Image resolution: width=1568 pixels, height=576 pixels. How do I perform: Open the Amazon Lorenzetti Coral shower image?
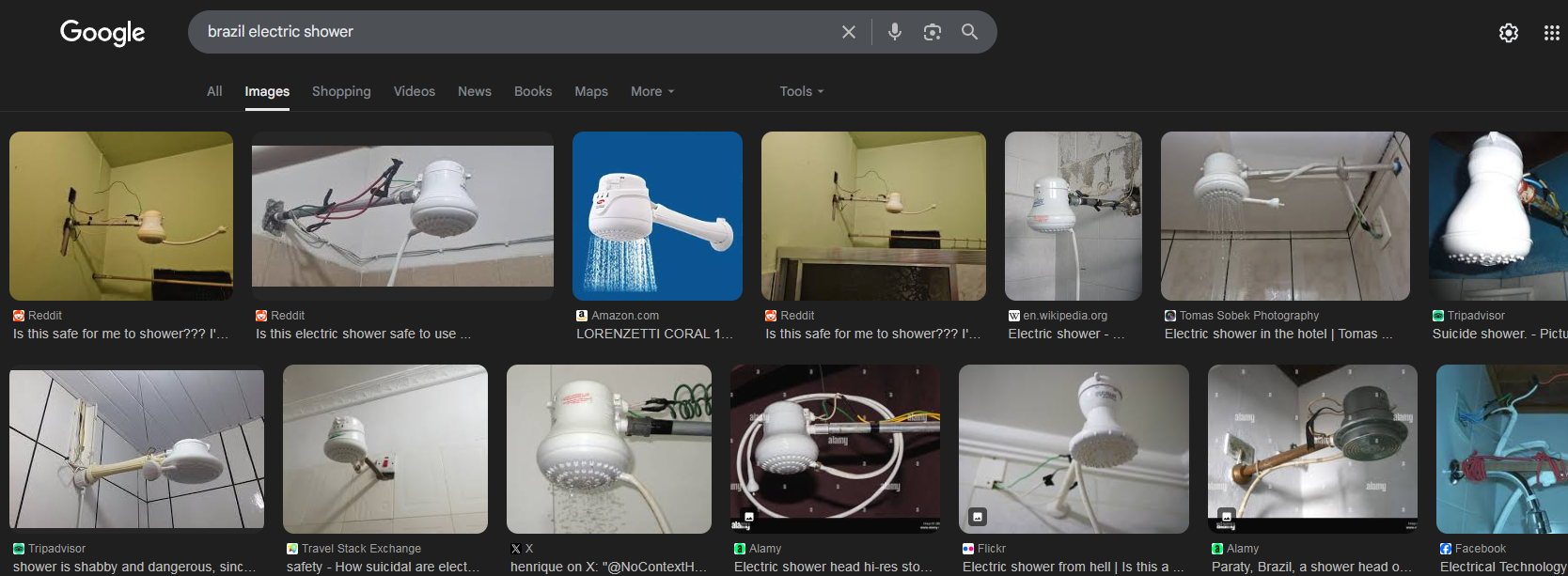tap(657, 216)
